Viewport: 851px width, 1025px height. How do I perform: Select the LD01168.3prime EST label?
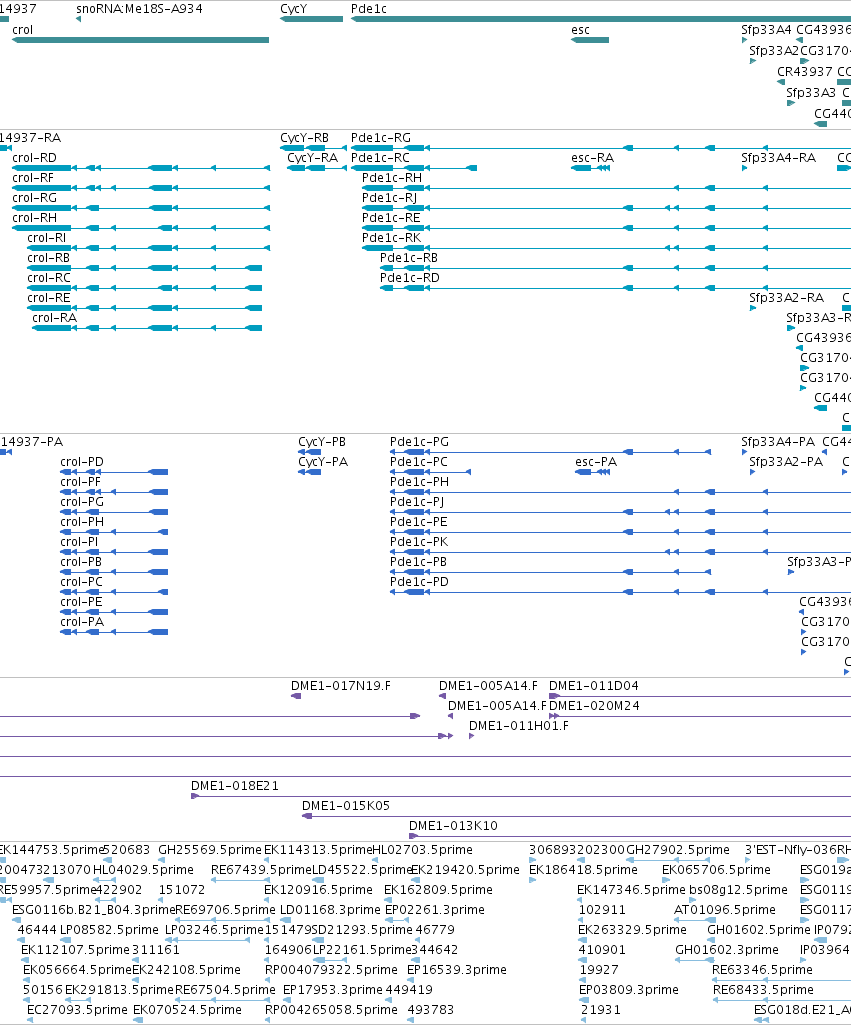tap(330, 910)
